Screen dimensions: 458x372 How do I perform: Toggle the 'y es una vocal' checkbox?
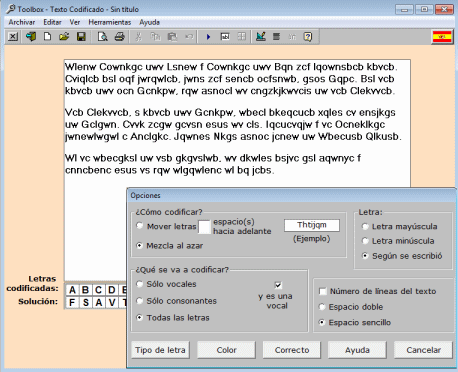(278, 285)
